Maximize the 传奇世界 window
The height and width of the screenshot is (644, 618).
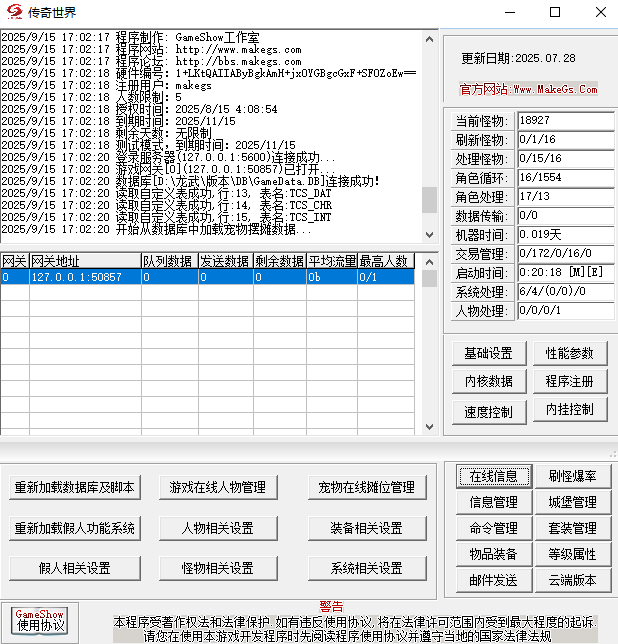pos(555,12)
